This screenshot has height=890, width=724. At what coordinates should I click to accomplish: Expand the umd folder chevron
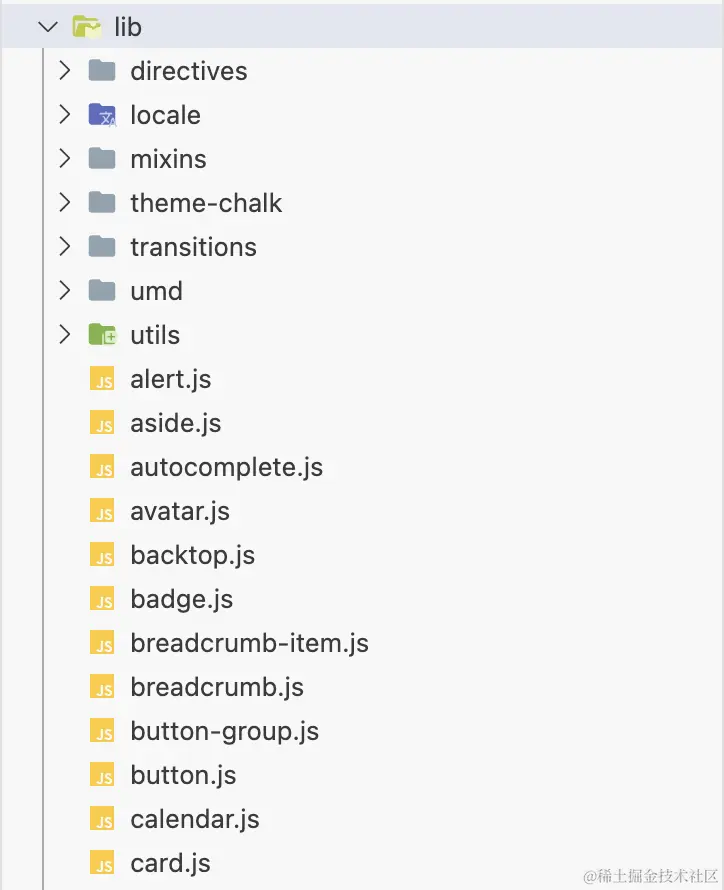[x=65, y=292]
